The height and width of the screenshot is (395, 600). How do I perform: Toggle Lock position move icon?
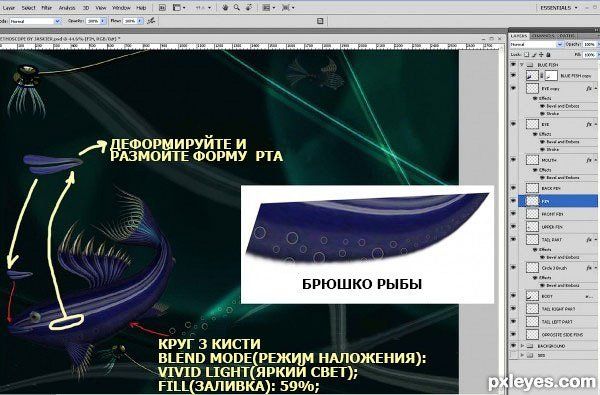coord(541,55)
